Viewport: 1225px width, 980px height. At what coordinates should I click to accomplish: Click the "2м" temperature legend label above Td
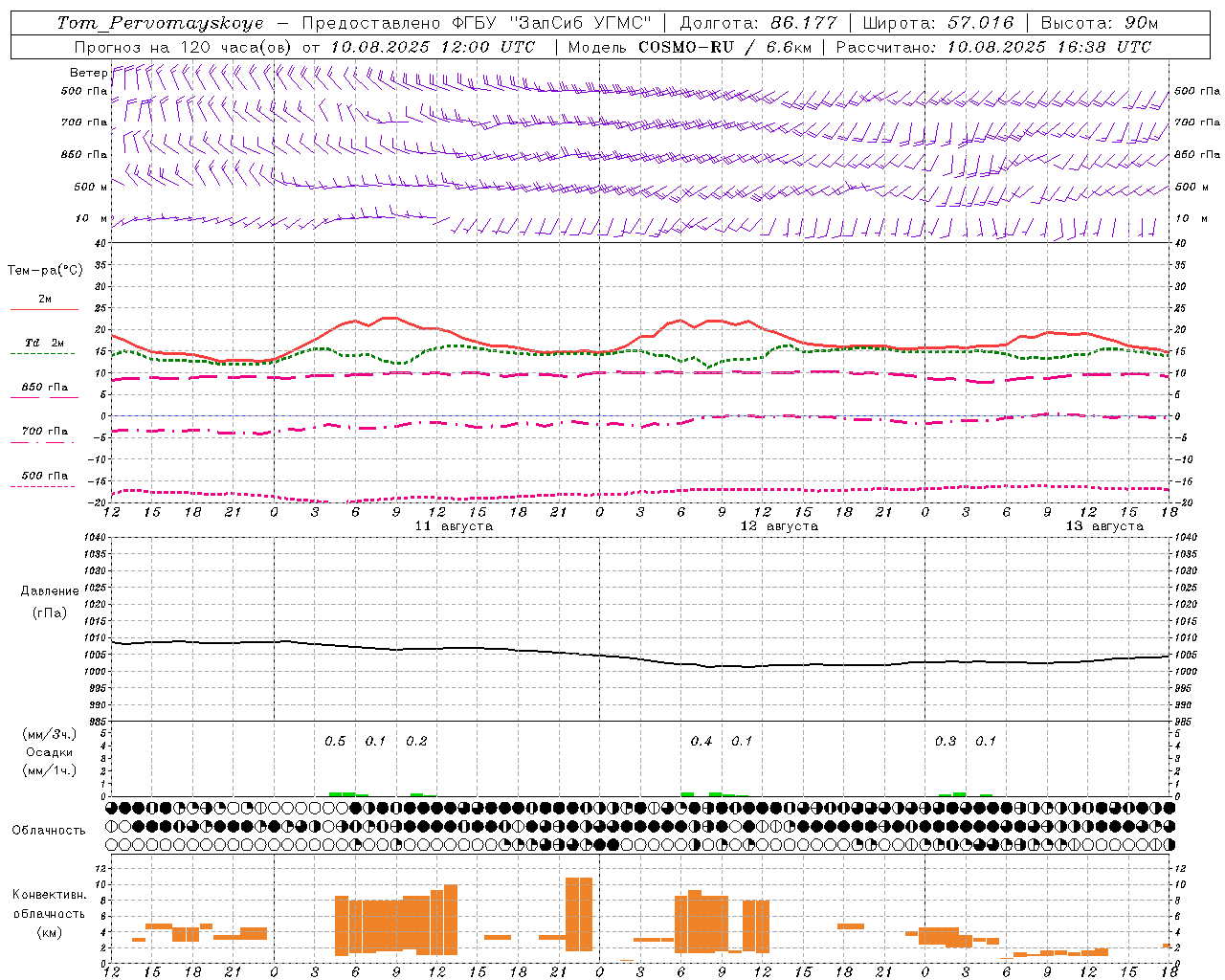click(x=44, y=299)
